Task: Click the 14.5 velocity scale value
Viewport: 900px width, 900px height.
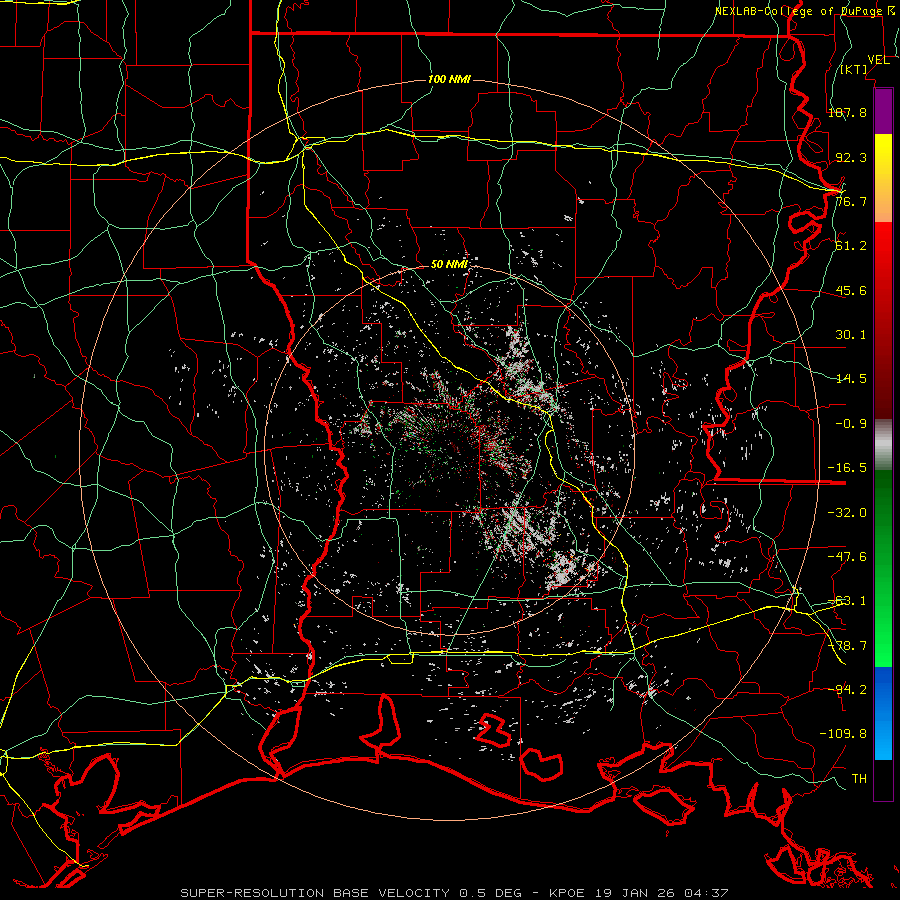Action: click(x=851, y=379)
